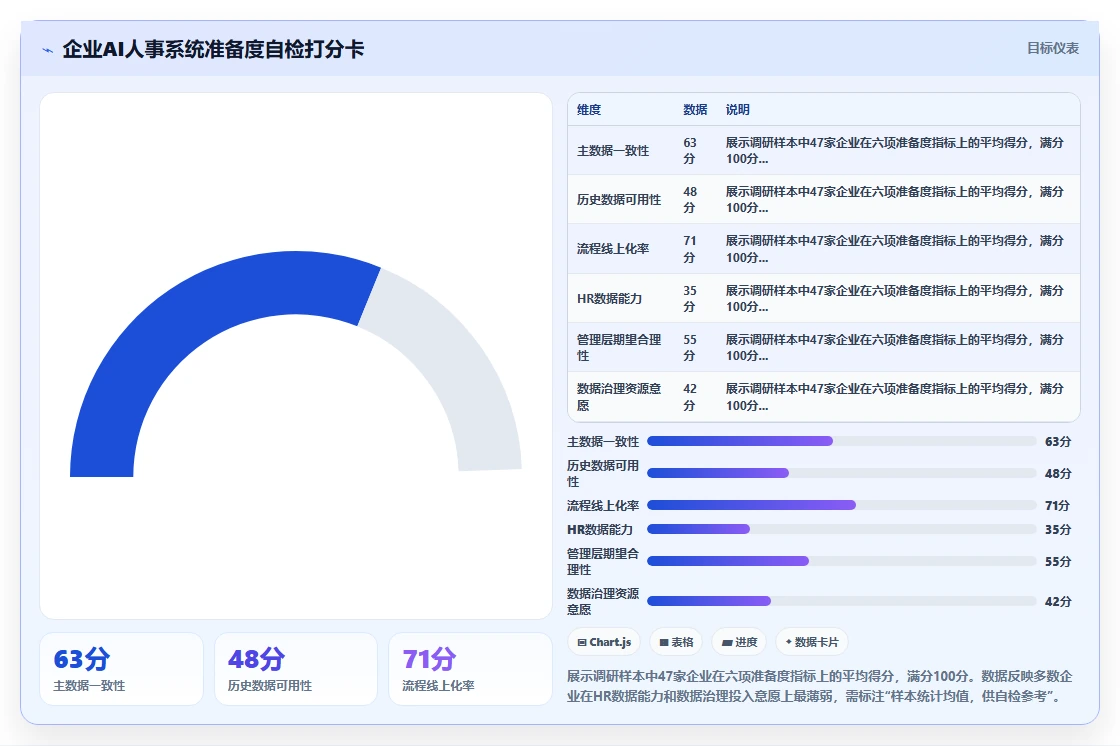Click the 42分 value in the table
Viewport: 1120px width, 746px height.
689,397
